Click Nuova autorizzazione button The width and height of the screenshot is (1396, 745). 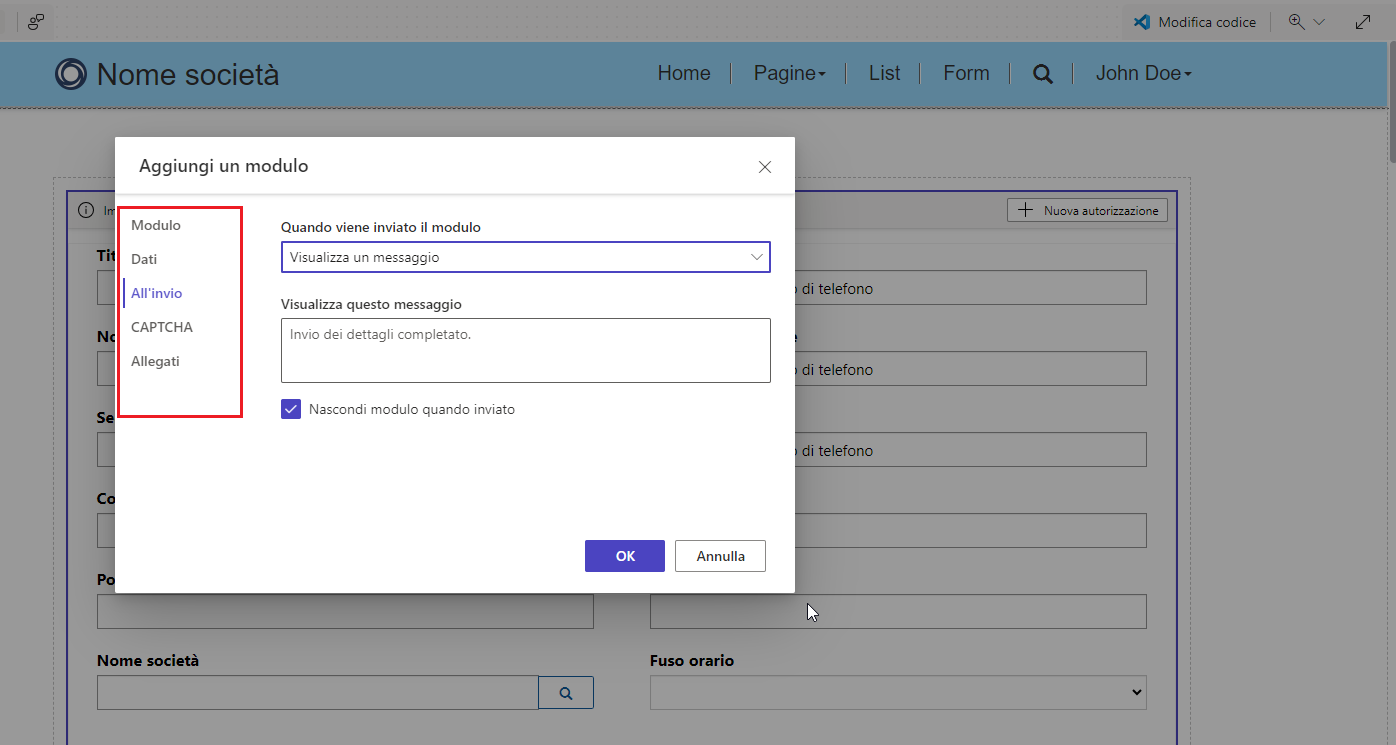[1087, 210]
